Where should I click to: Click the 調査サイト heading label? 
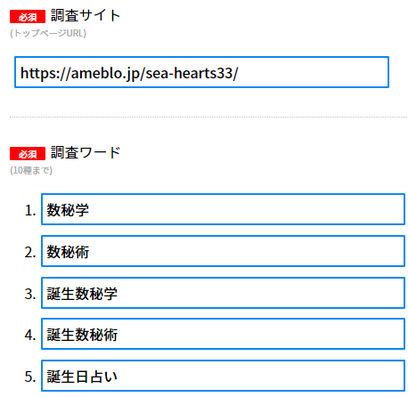coord(85,16)
